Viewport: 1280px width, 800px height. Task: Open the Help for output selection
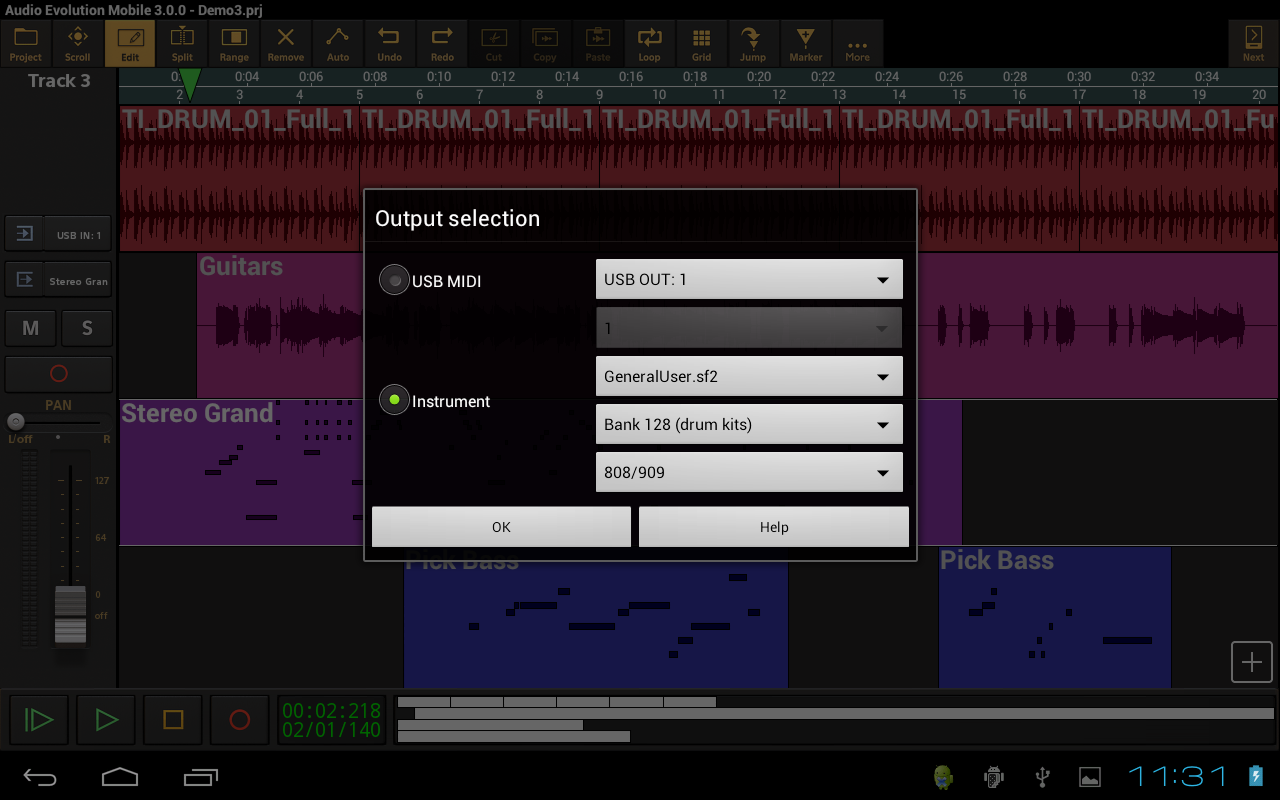[773, 526]
